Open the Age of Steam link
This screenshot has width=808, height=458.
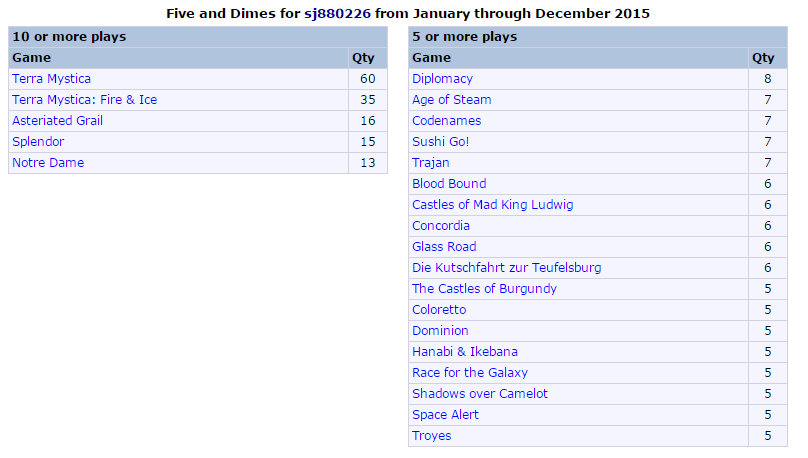point(451,100)
